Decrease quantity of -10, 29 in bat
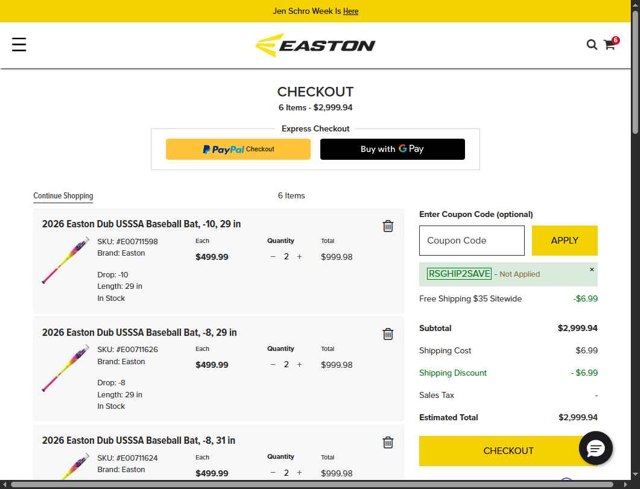640x489 pixels. 273,257
